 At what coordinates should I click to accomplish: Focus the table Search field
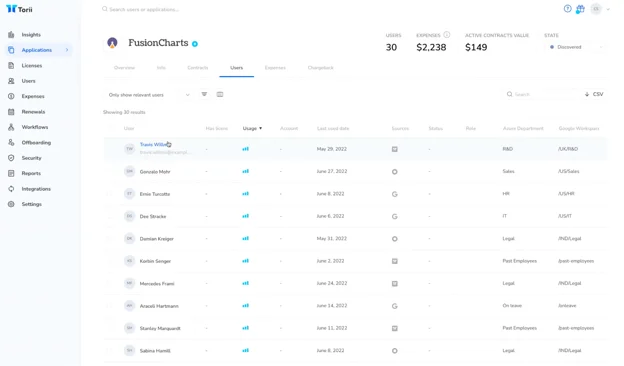(x=542, y=94)
